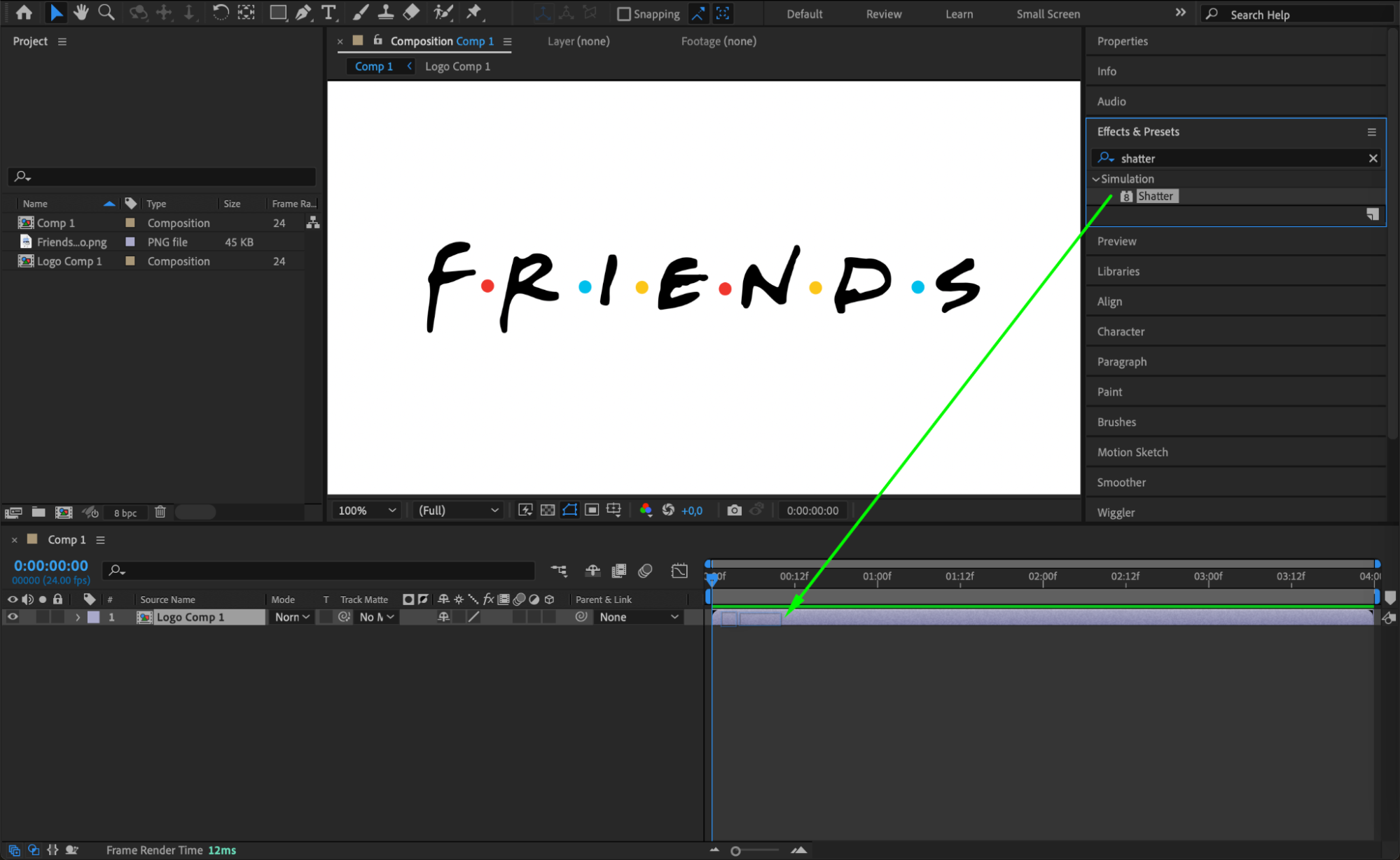Image resolution: width=1400 pixels, height=860 pixels.
Task: Select the Puppet Pin tool
Action: pyautogui.click(x=474, y=12)
